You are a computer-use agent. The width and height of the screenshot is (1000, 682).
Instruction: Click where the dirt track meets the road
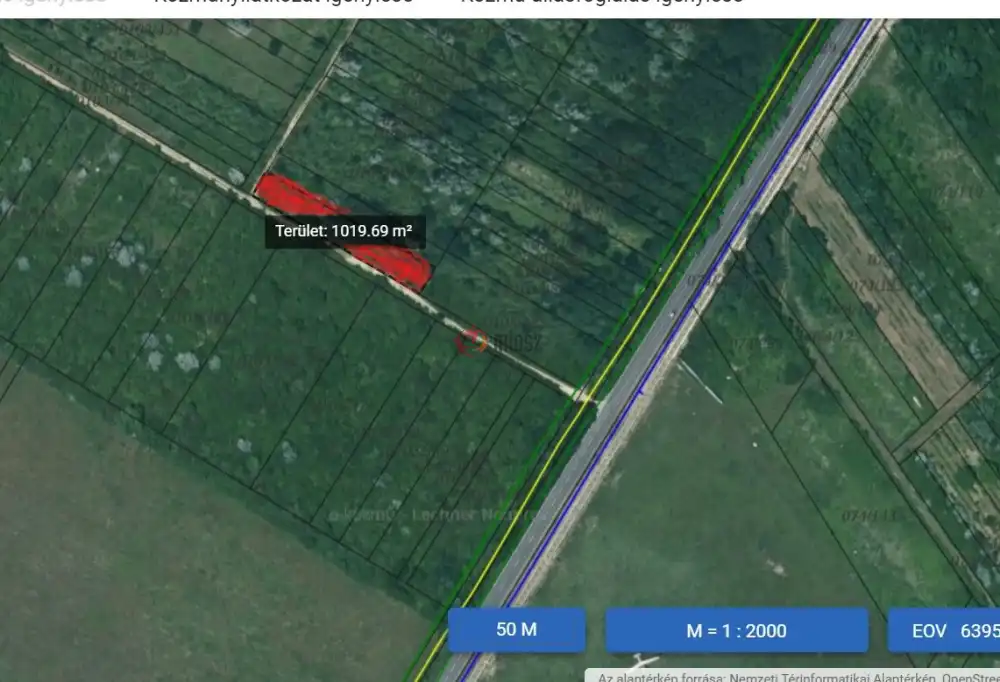583,395
